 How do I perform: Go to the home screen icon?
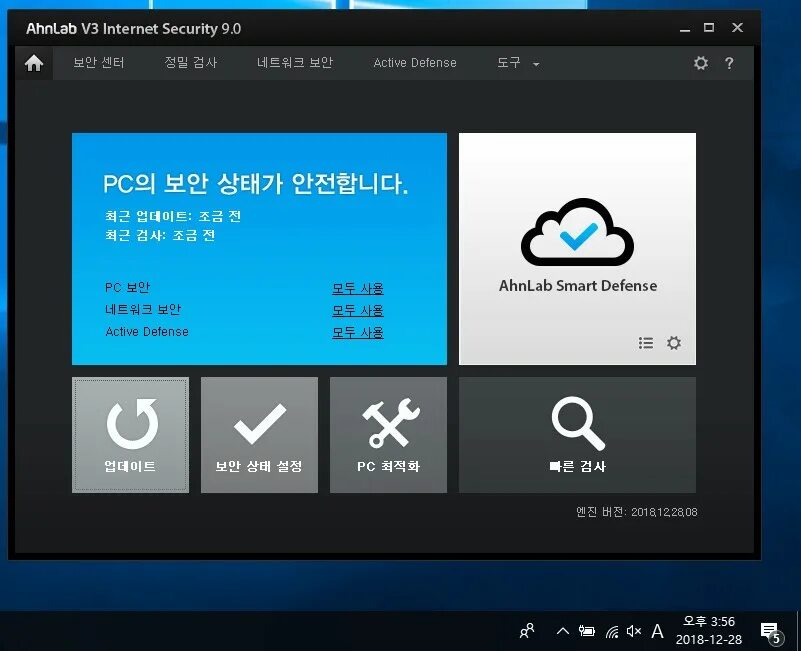34,63
